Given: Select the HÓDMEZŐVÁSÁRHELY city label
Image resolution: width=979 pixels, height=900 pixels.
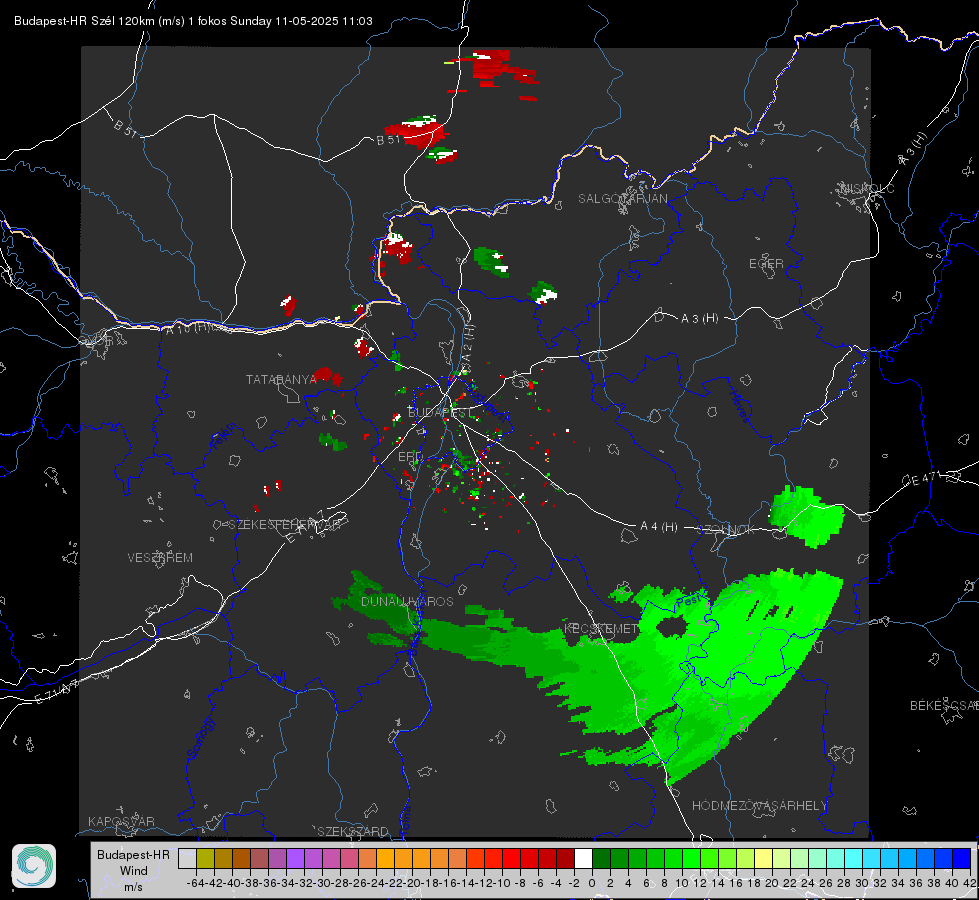Looking at the screenshot, I should tap(759, 806).
